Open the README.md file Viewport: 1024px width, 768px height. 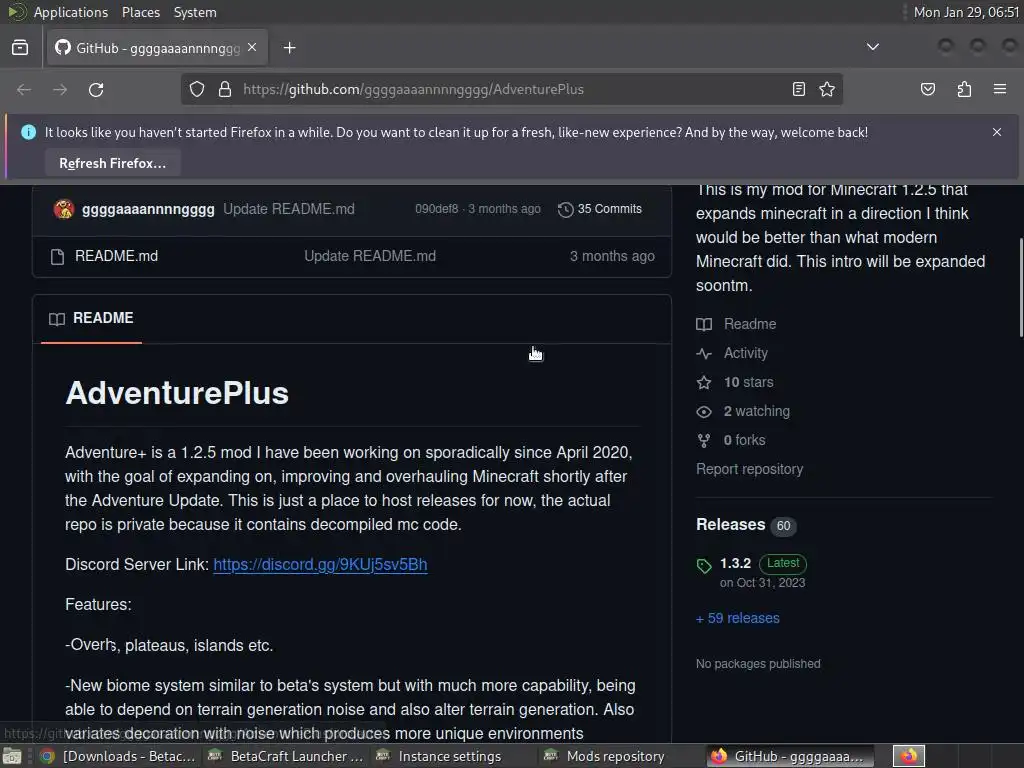(x=116, y=256)
